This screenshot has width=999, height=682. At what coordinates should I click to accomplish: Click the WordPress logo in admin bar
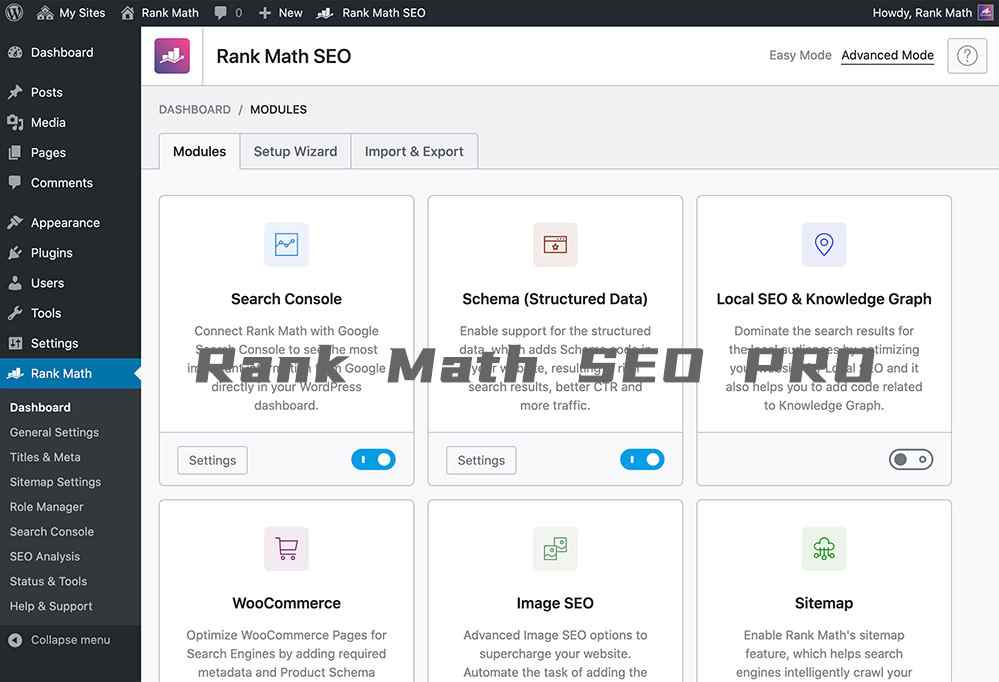click(14, 13)
